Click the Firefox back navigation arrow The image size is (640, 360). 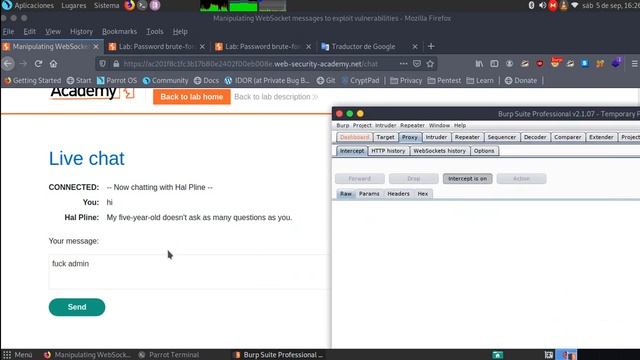(8, 64)
